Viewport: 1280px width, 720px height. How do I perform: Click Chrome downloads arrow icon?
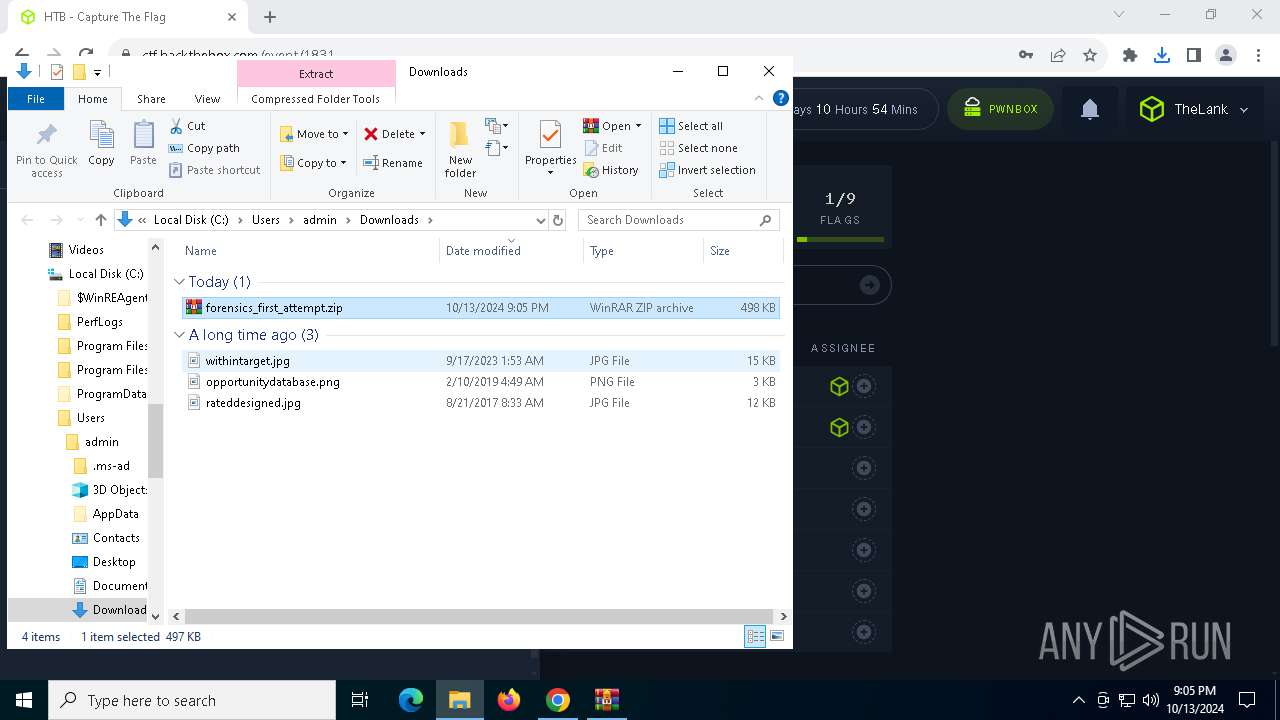coord(1162,55)
